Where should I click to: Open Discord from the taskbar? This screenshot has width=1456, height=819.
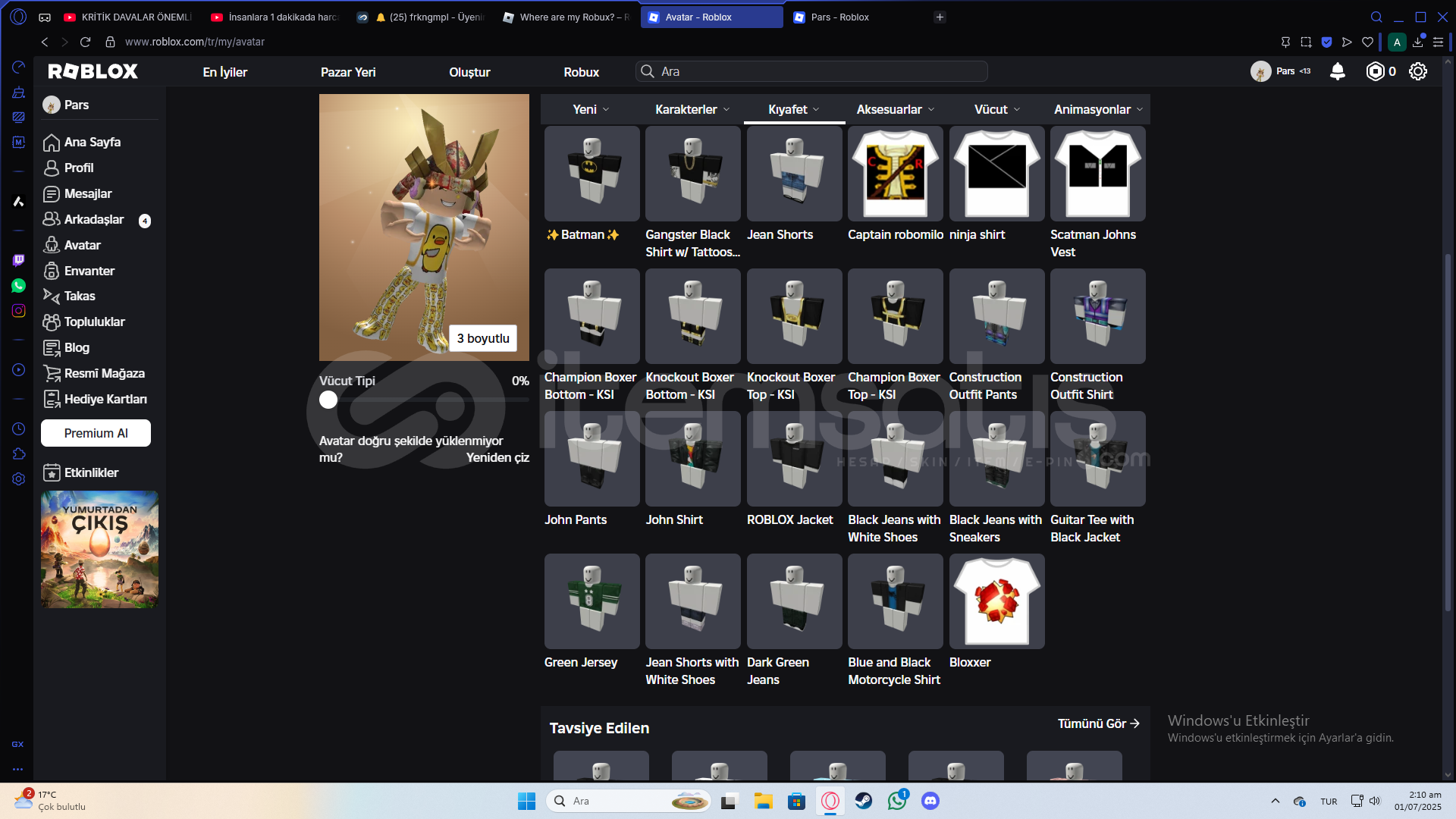tap(930, 801)
